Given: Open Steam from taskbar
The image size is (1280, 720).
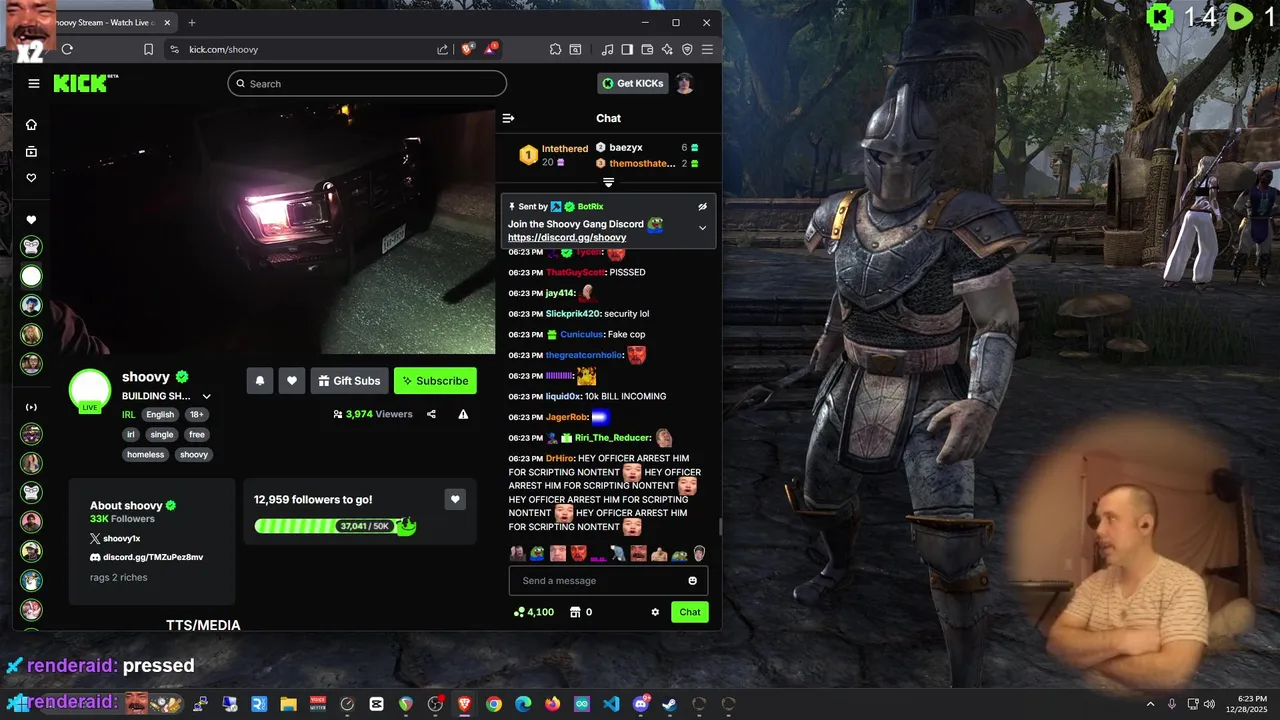Looking at the screenshot, I should pos(670,704).
